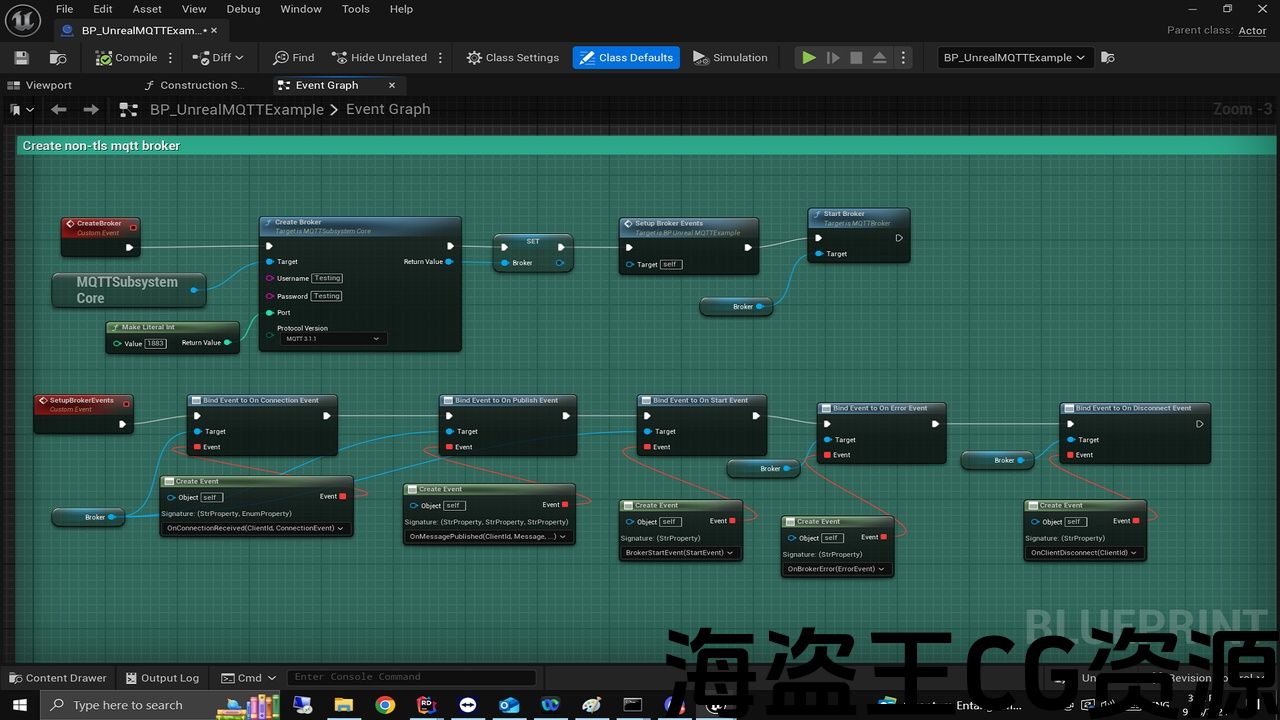Open the Protocol Version MQTT 3.1.1 dropdown
Screen dimensions: 1280x720
click(x=333, y=339)
